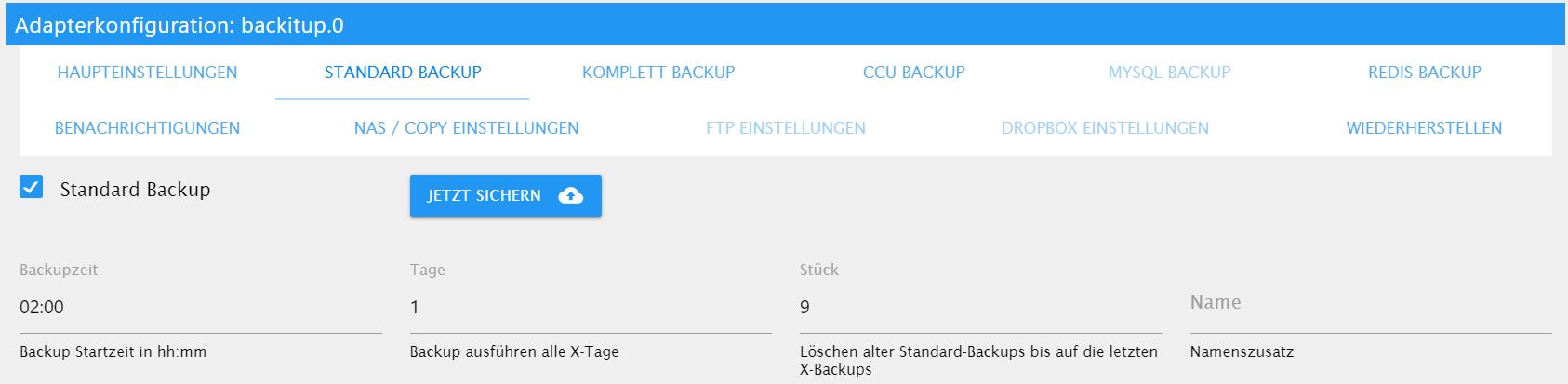Screen dimensions: 1568x384
Task: Open the Benachrichtigungen tab
Action: 147,128
